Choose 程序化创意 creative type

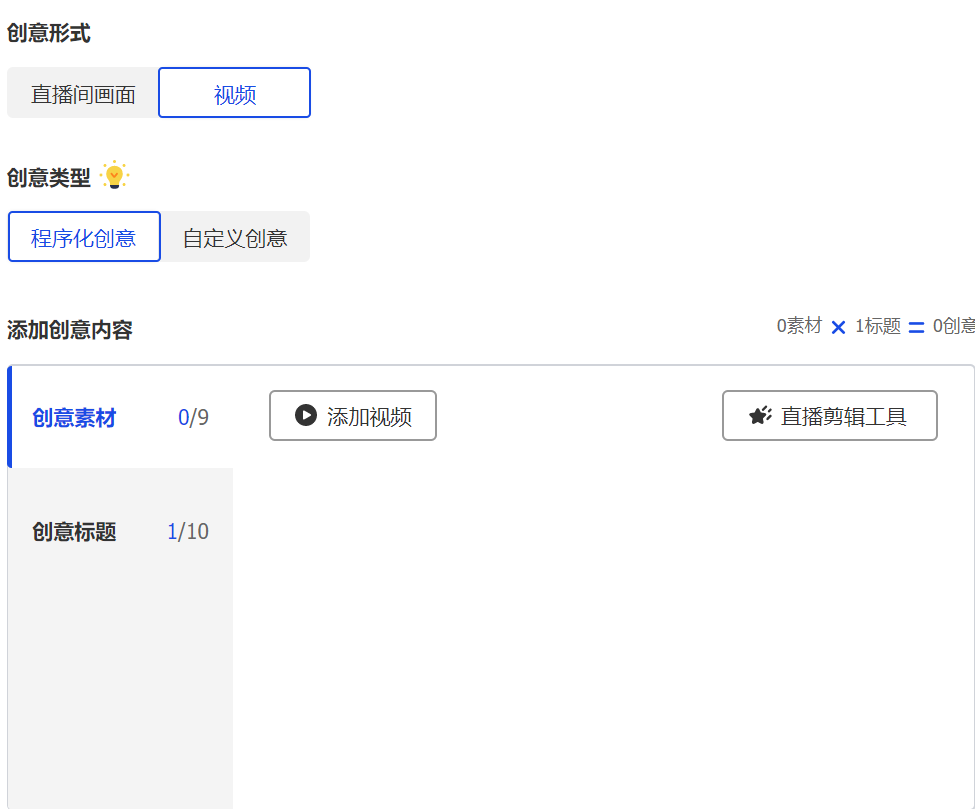tap(84, 237)
